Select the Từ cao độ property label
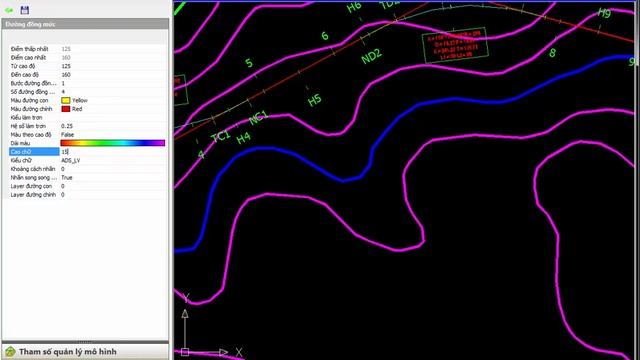The image size is (640, 360). [x=23, y=66]
